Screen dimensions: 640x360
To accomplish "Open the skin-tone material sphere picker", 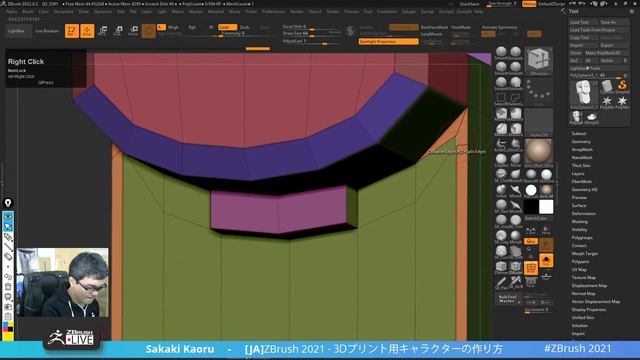I will pyautogui.click(x=538, y=153).
